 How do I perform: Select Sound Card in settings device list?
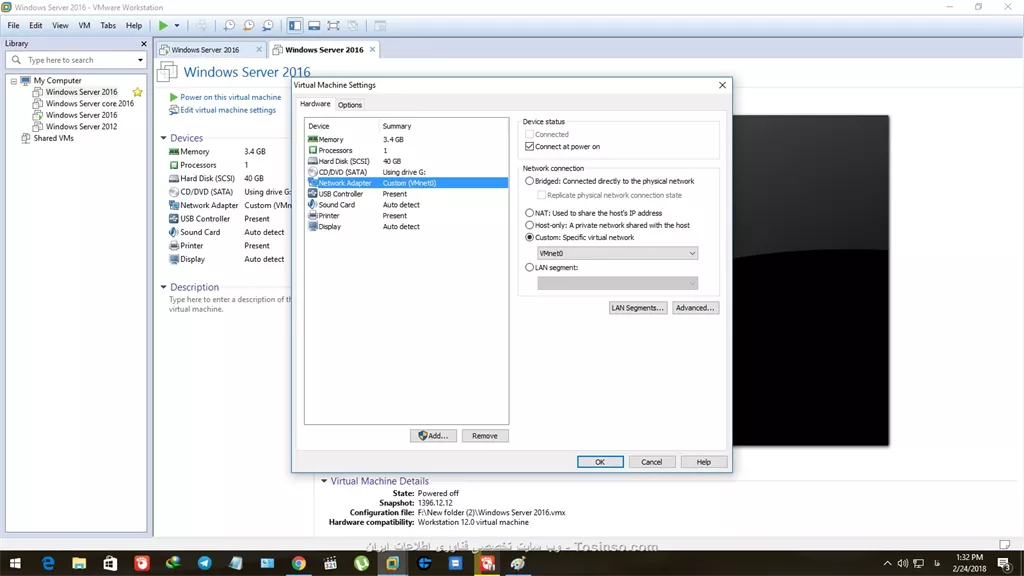coord(406,205)
